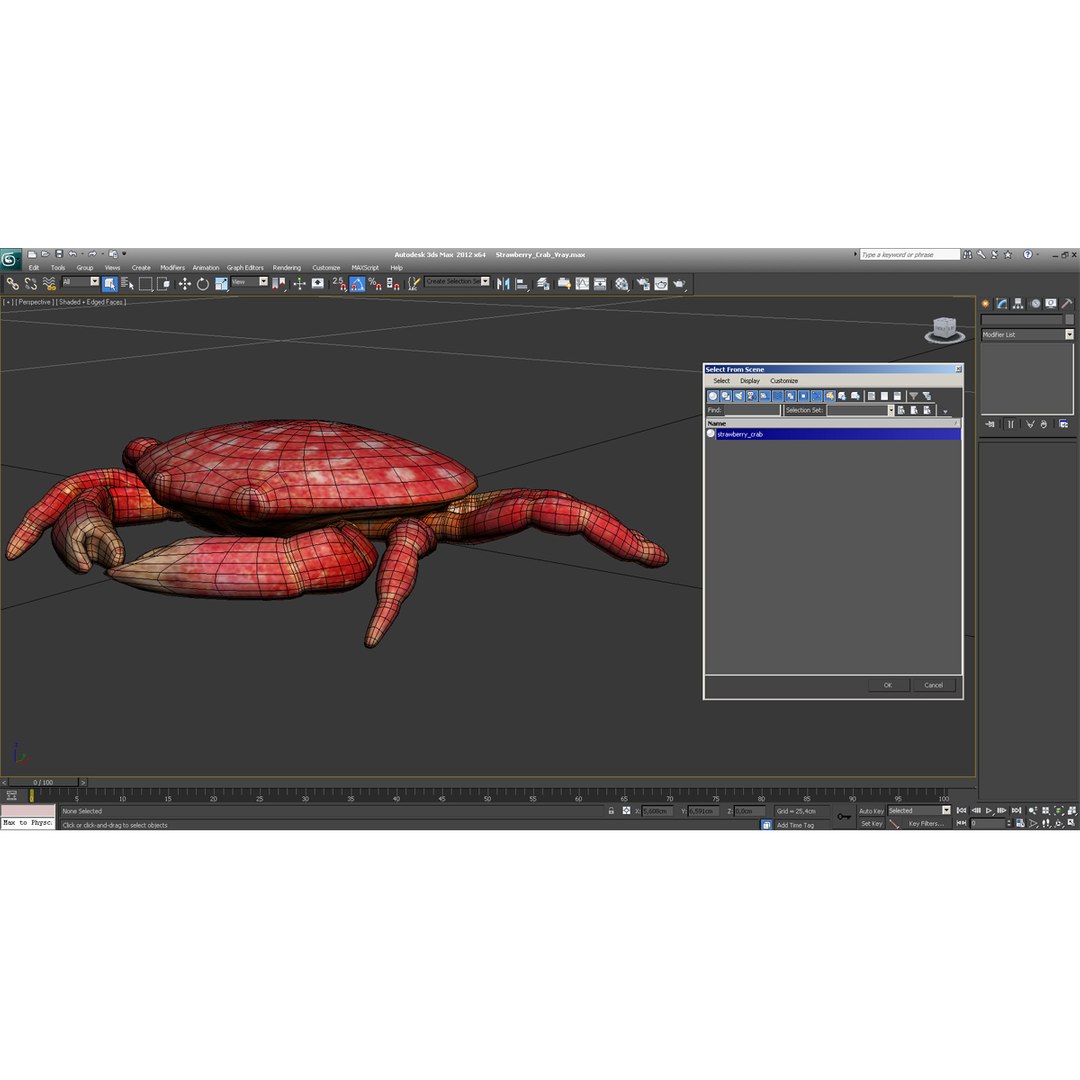1080x1080 pixels.
Task: Click Cancel in Select From Scene
Action: [933, 685]
